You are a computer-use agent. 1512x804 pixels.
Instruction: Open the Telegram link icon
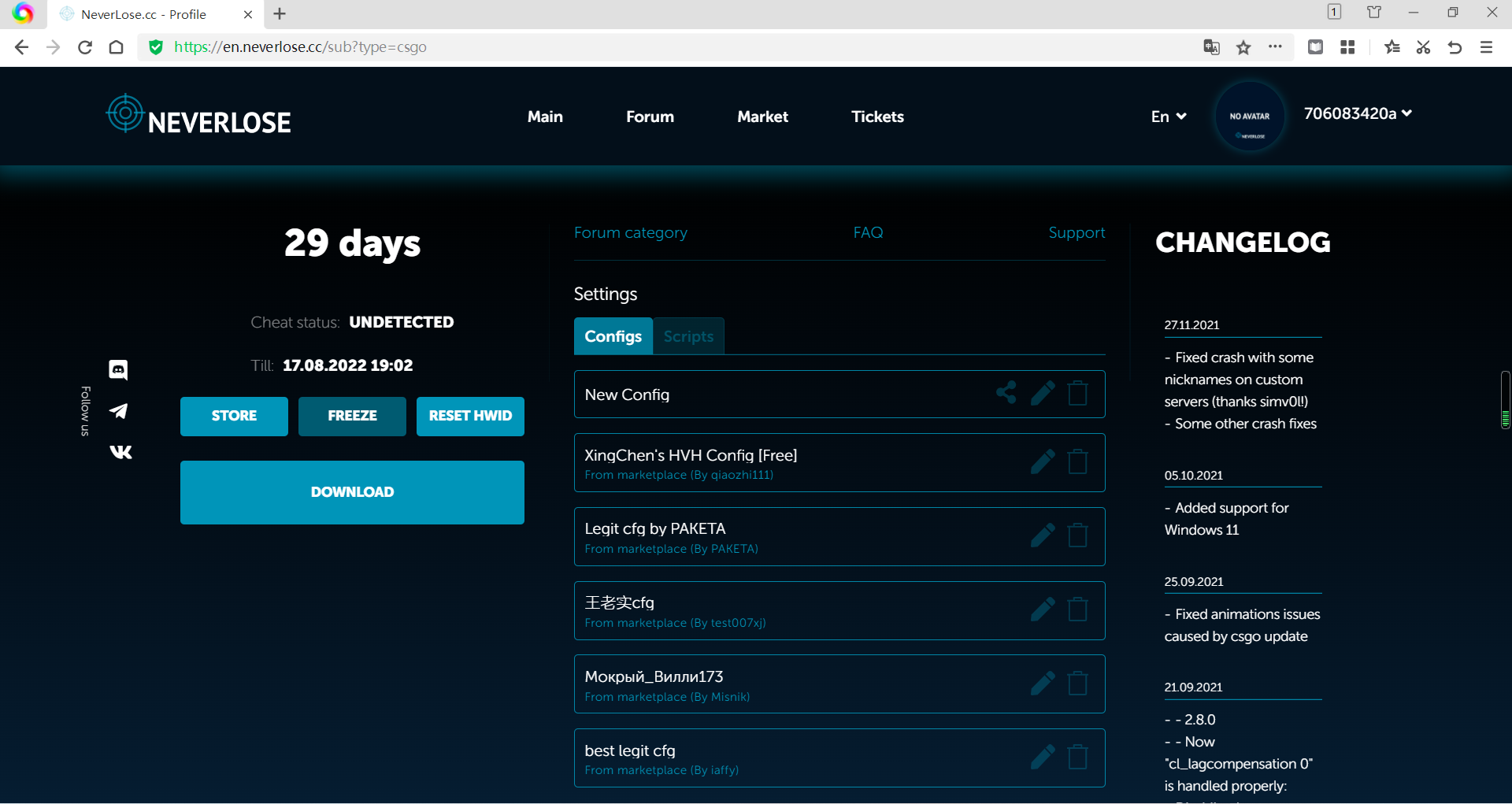click(x=119, y=411)
